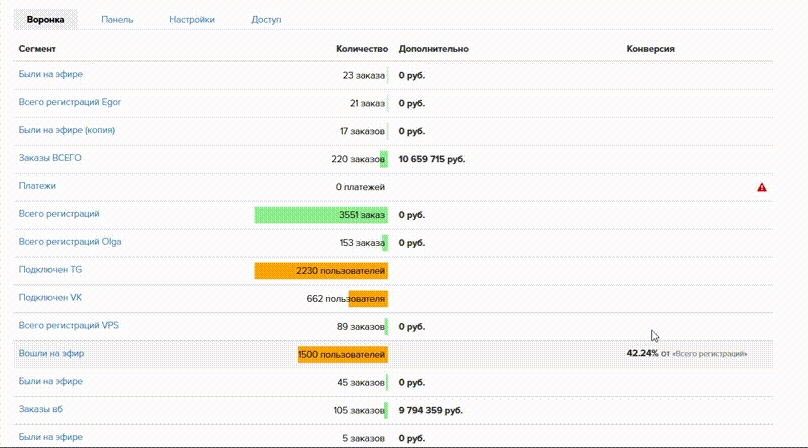The height and width of the screenshot is (448, 808).
Task: Click the orange 2230 пользователей bar
Action: (320, 270)
